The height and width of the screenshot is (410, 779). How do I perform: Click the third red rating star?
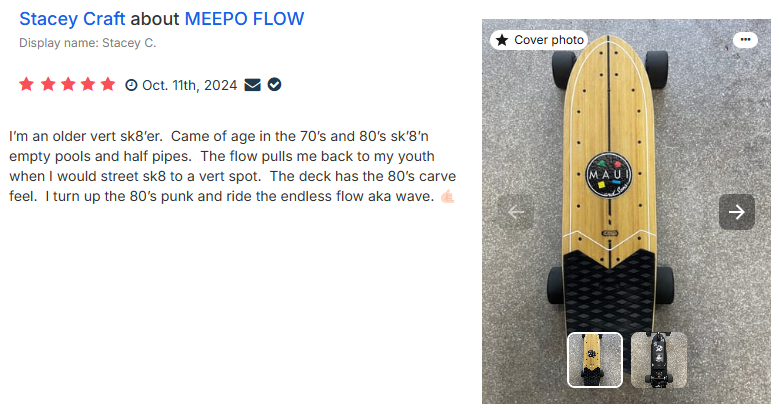[x=67, y=85]
